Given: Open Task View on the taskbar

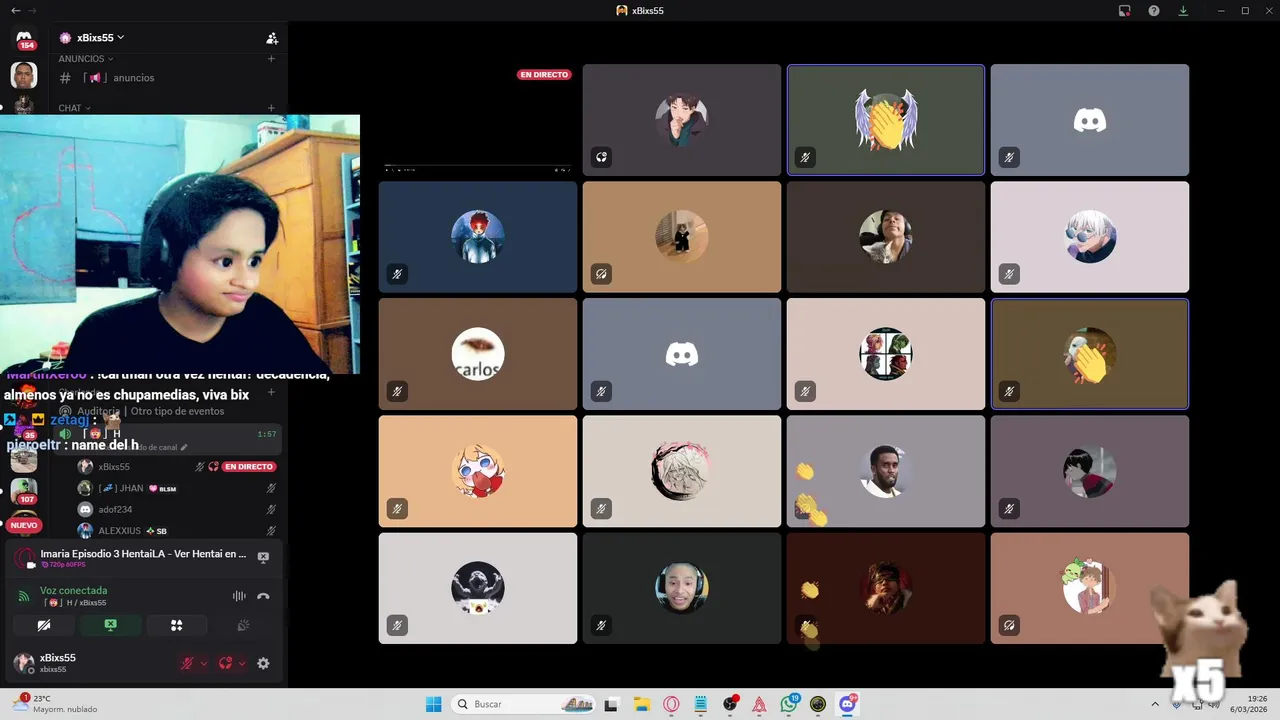Looking at the screenshot, I should [x=612, y=704].
